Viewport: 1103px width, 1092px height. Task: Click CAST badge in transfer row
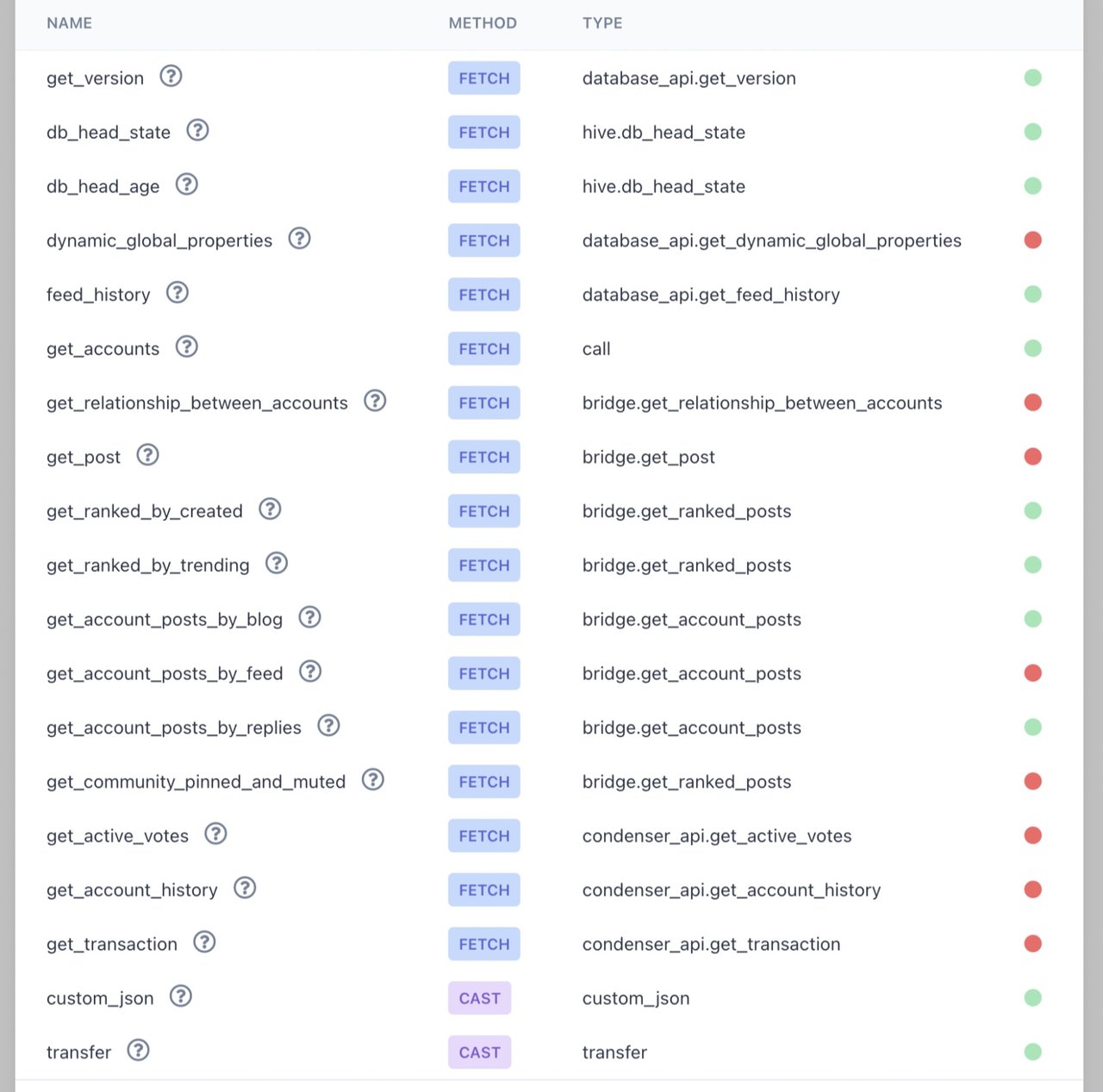click(480, 1052)
